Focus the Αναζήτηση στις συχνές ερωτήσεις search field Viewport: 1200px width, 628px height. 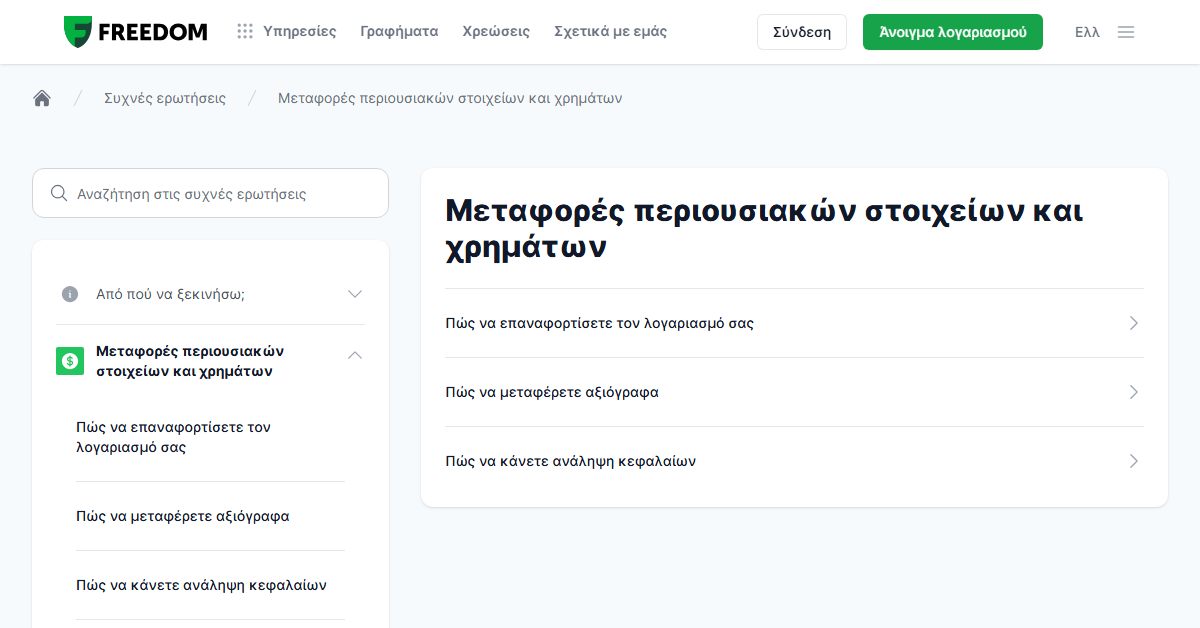[x=210, y=193]
